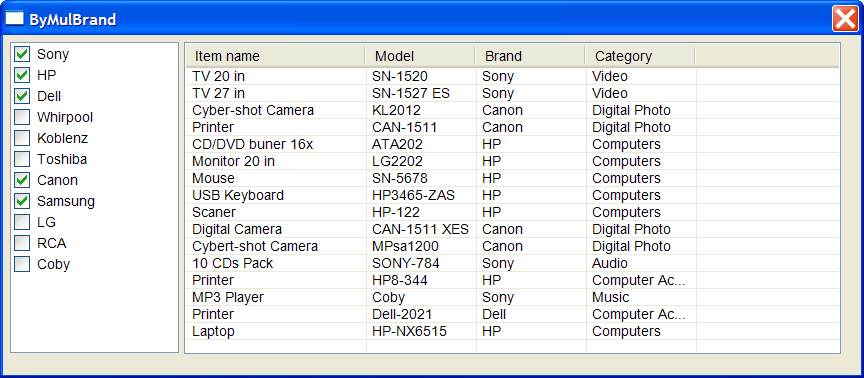Enable the Koblenz brand filter
The height and width of the screenshot is (378, 864).
(22, 138)
